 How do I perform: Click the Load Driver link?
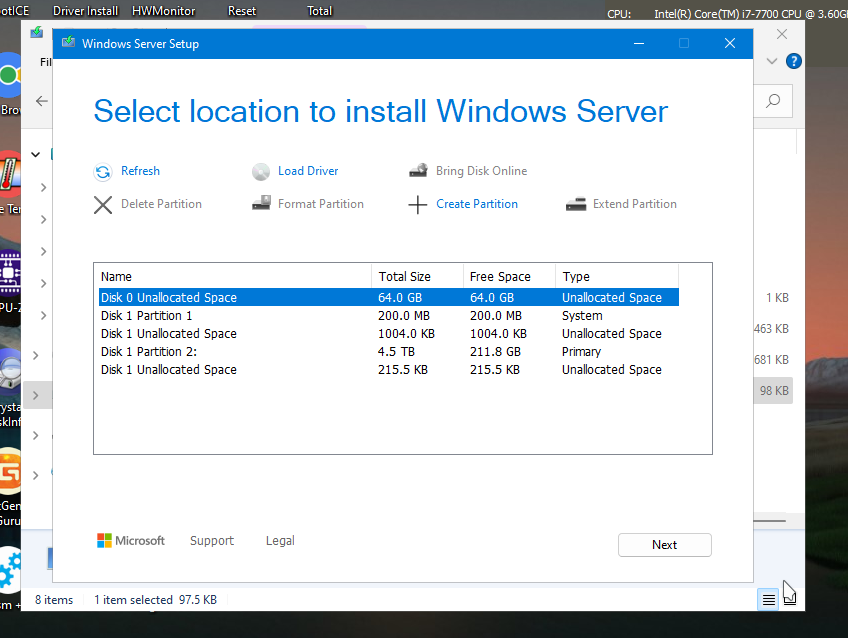pyautogui.click(x=308, y=171)
